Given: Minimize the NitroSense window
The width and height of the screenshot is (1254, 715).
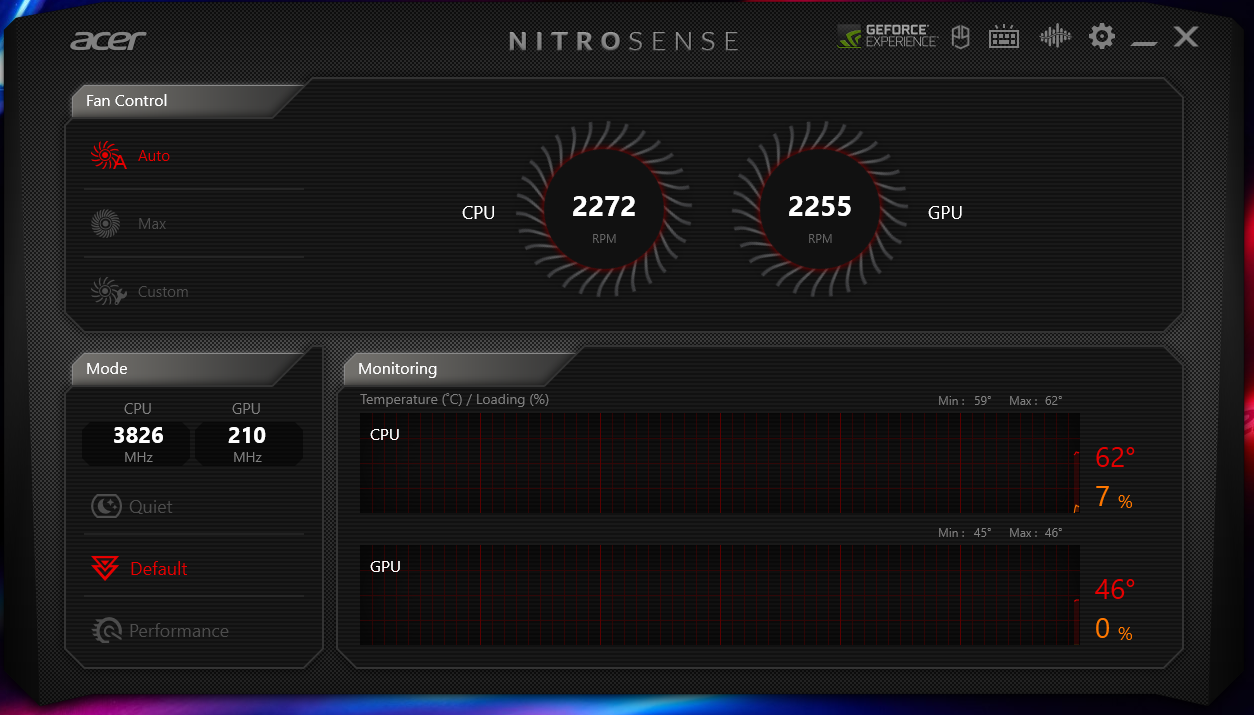Looking at the screenshot, I should (x=1144, y=44).
